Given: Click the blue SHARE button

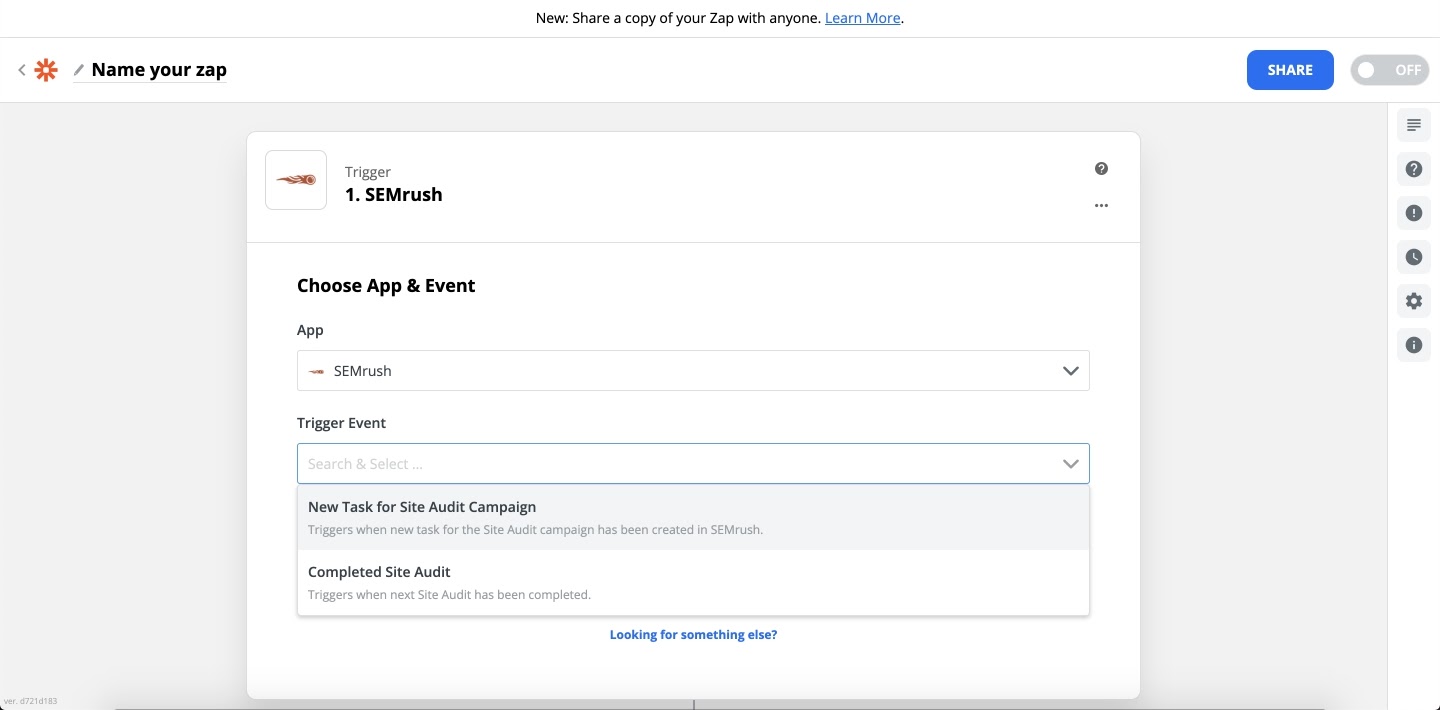Looking at the screenshot, I should [1289, 70].
